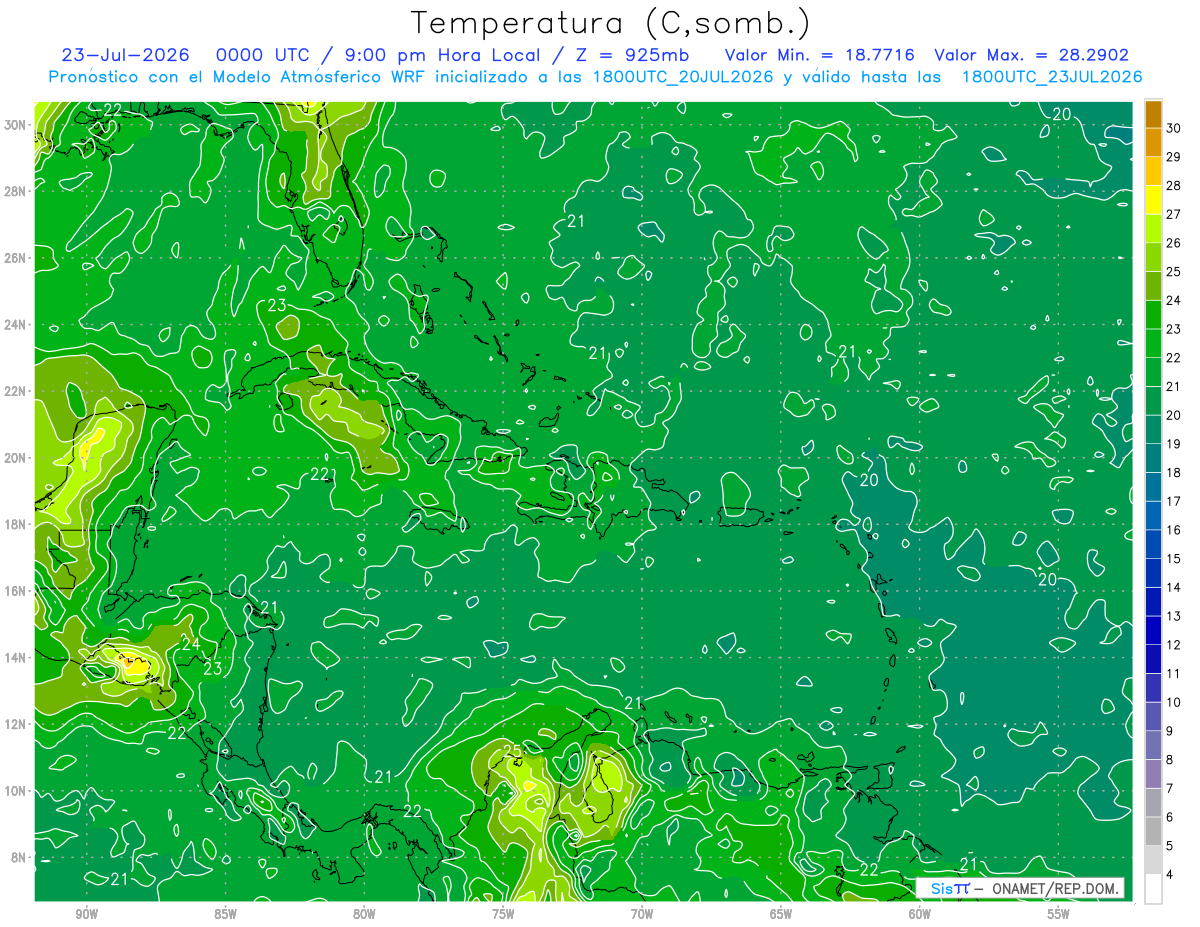The height and width of the screenshot is (927, 1200).
Task: Click the 'Valor Max. = 28.2902' text
Action: coord(1031,55)
